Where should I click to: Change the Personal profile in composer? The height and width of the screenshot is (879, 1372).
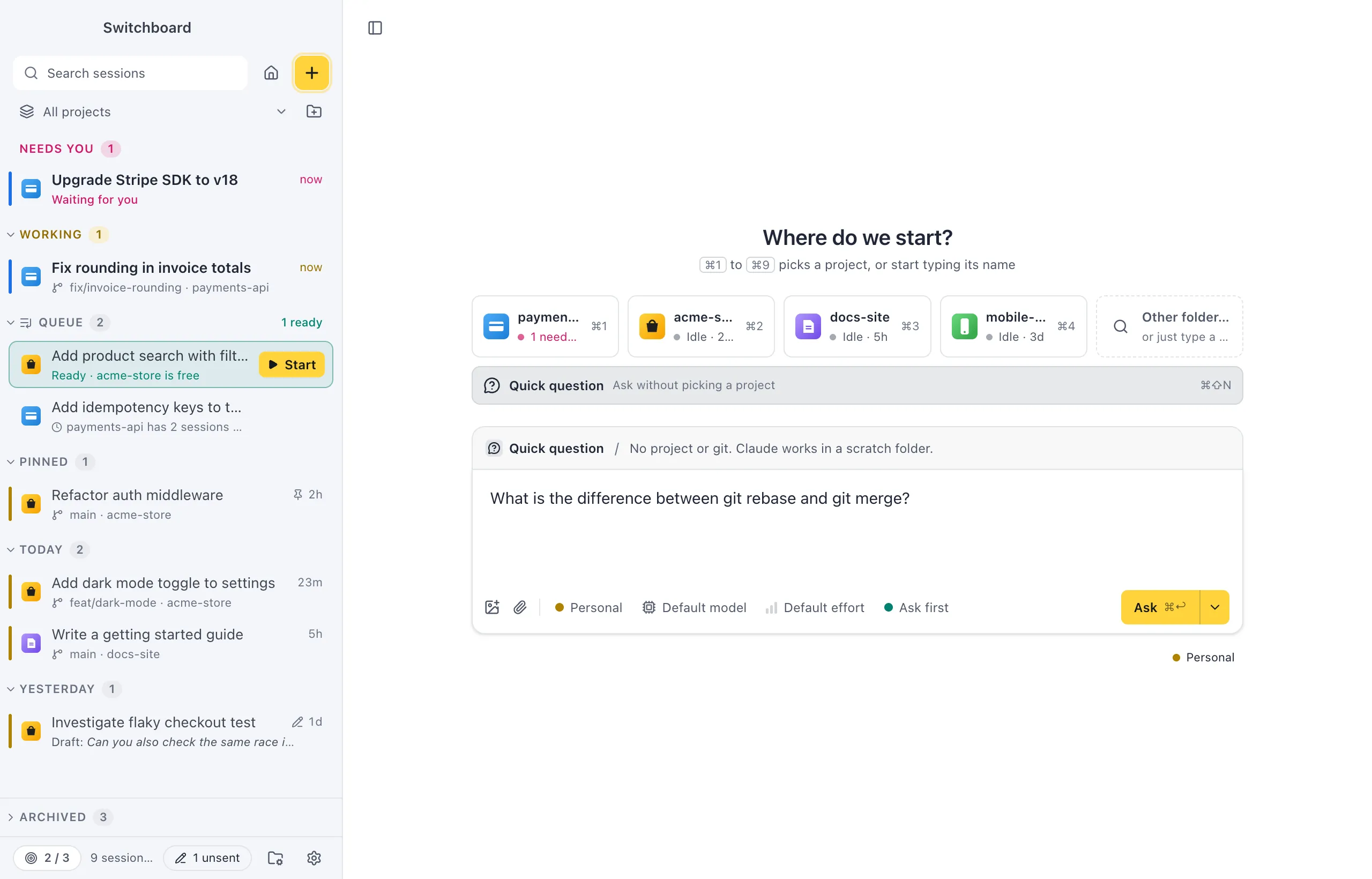[x=588, y=607]
